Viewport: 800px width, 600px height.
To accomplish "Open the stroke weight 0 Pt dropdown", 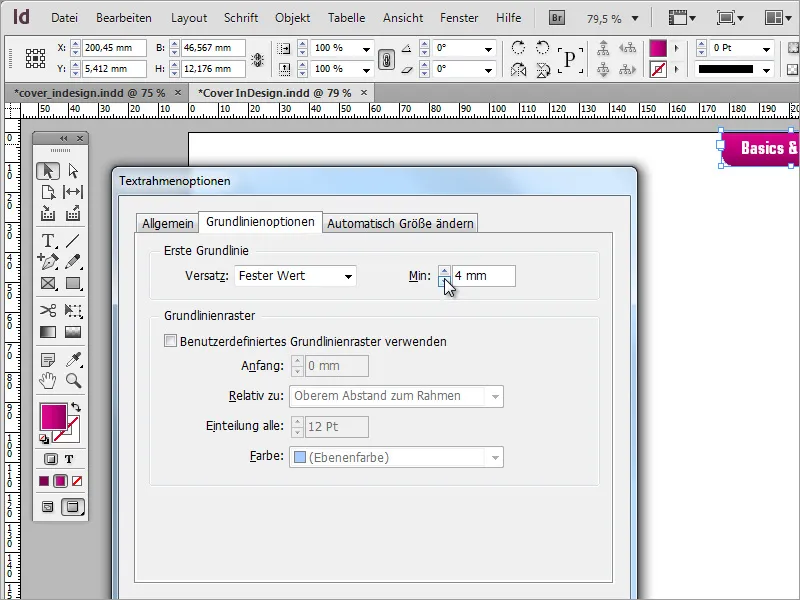I will (x=766, y=49).
